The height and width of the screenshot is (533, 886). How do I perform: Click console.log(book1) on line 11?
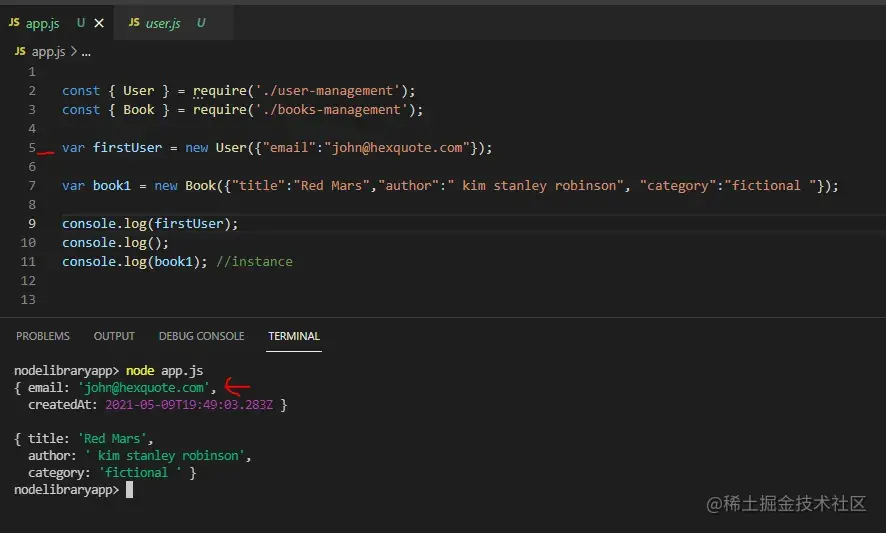tap(135, 262)
